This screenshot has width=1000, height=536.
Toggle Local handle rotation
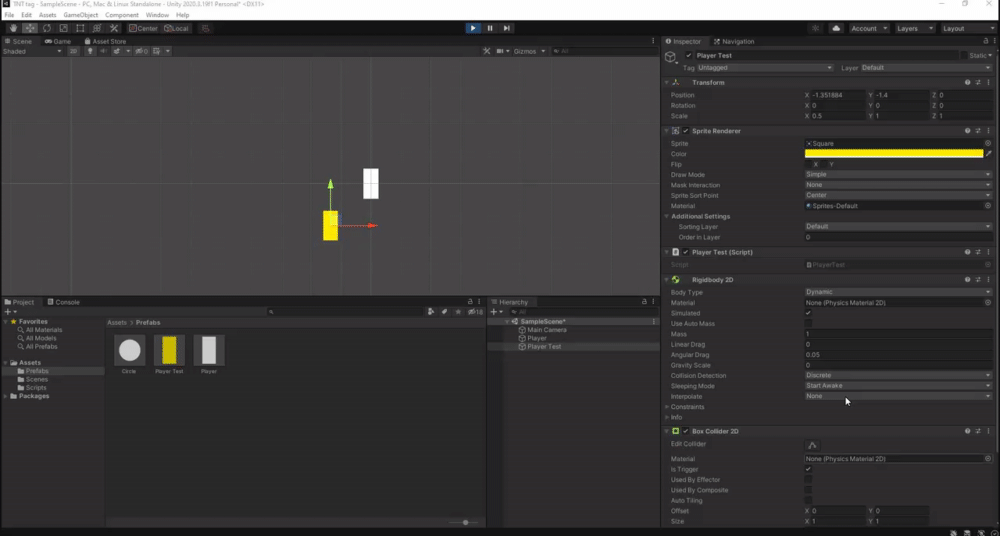[x=176, y=28]
